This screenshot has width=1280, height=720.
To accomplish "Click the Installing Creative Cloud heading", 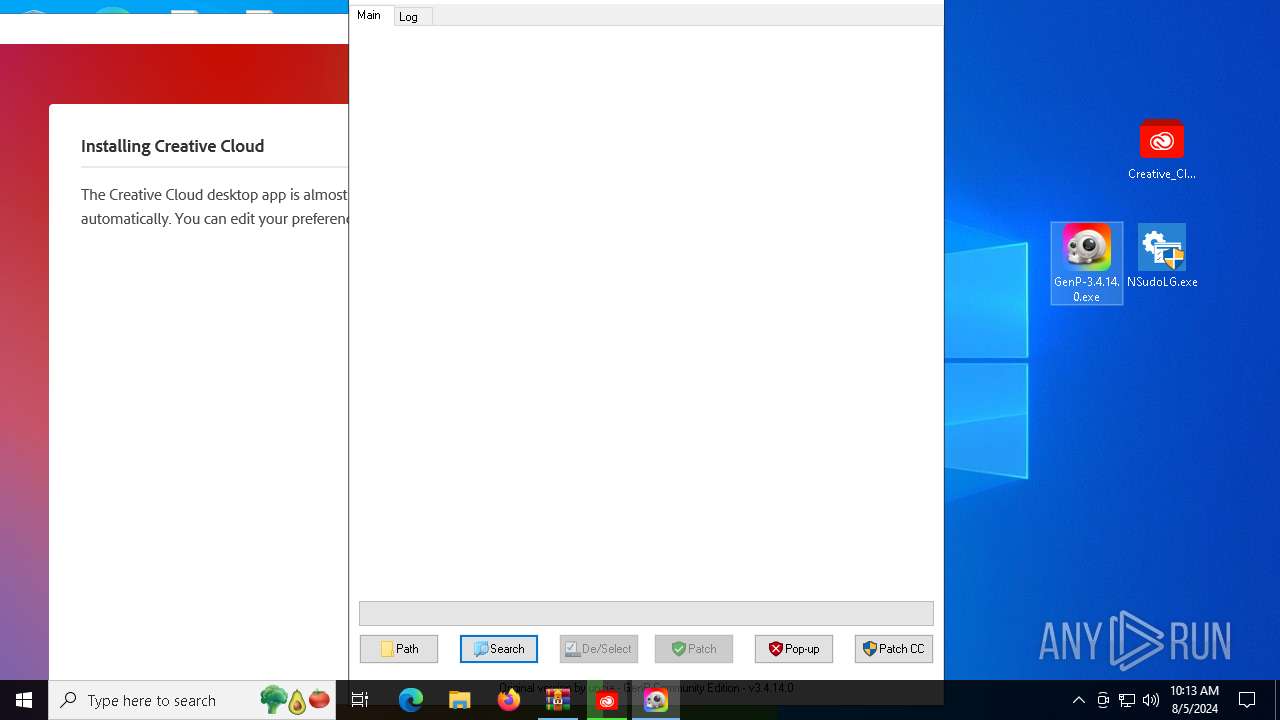I will [173, 146].
